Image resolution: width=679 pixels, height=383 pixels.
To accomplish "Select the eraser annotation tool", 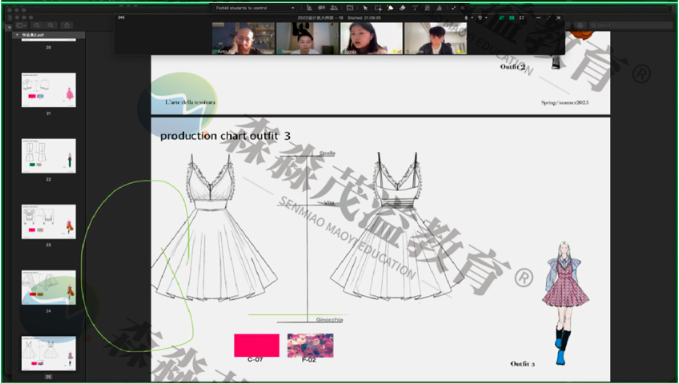I will tap(402, 8).
